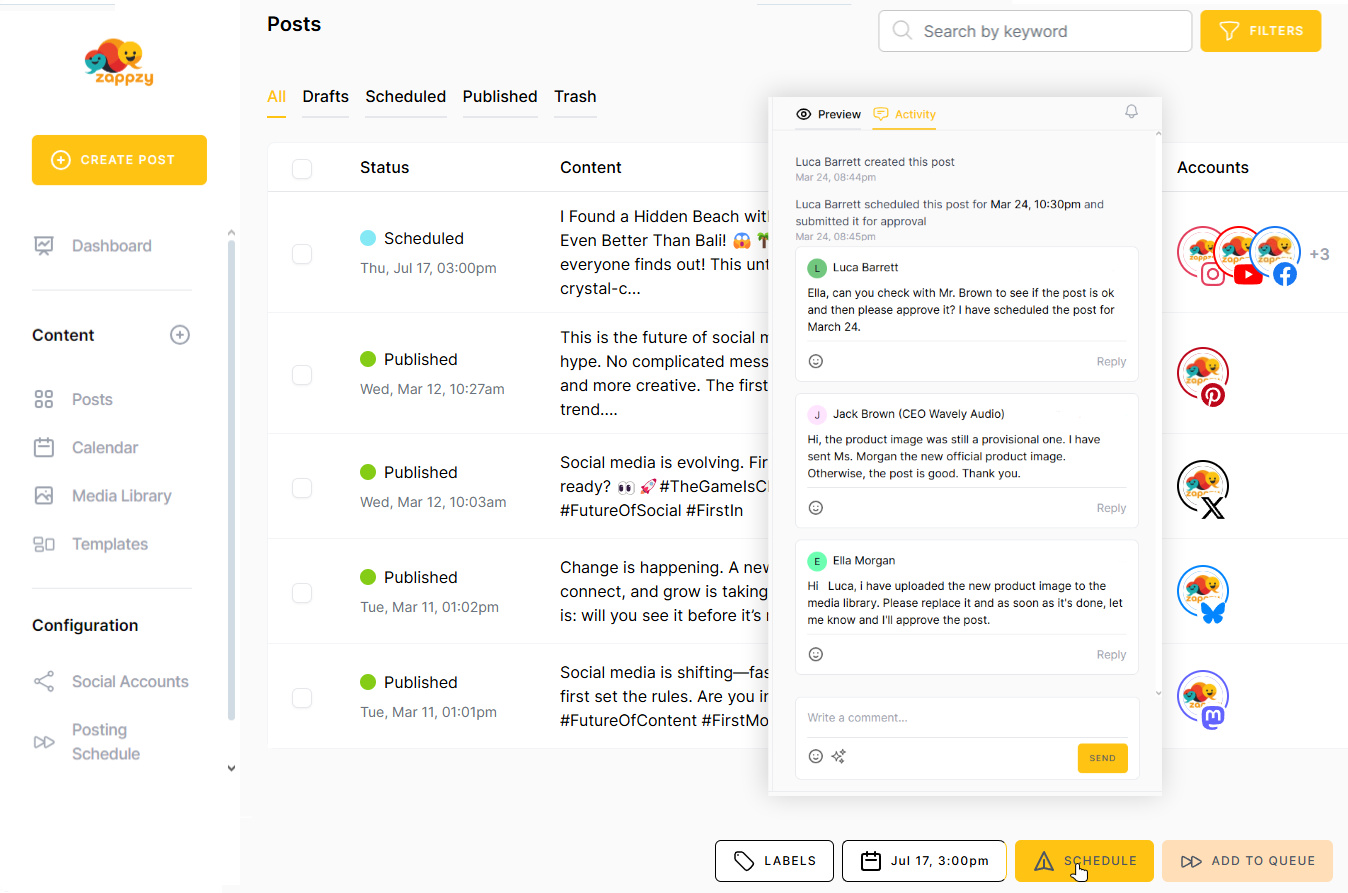Open emoji picker in comment box
Viewport: 1348px width, 893px height.
coord(816,756)
